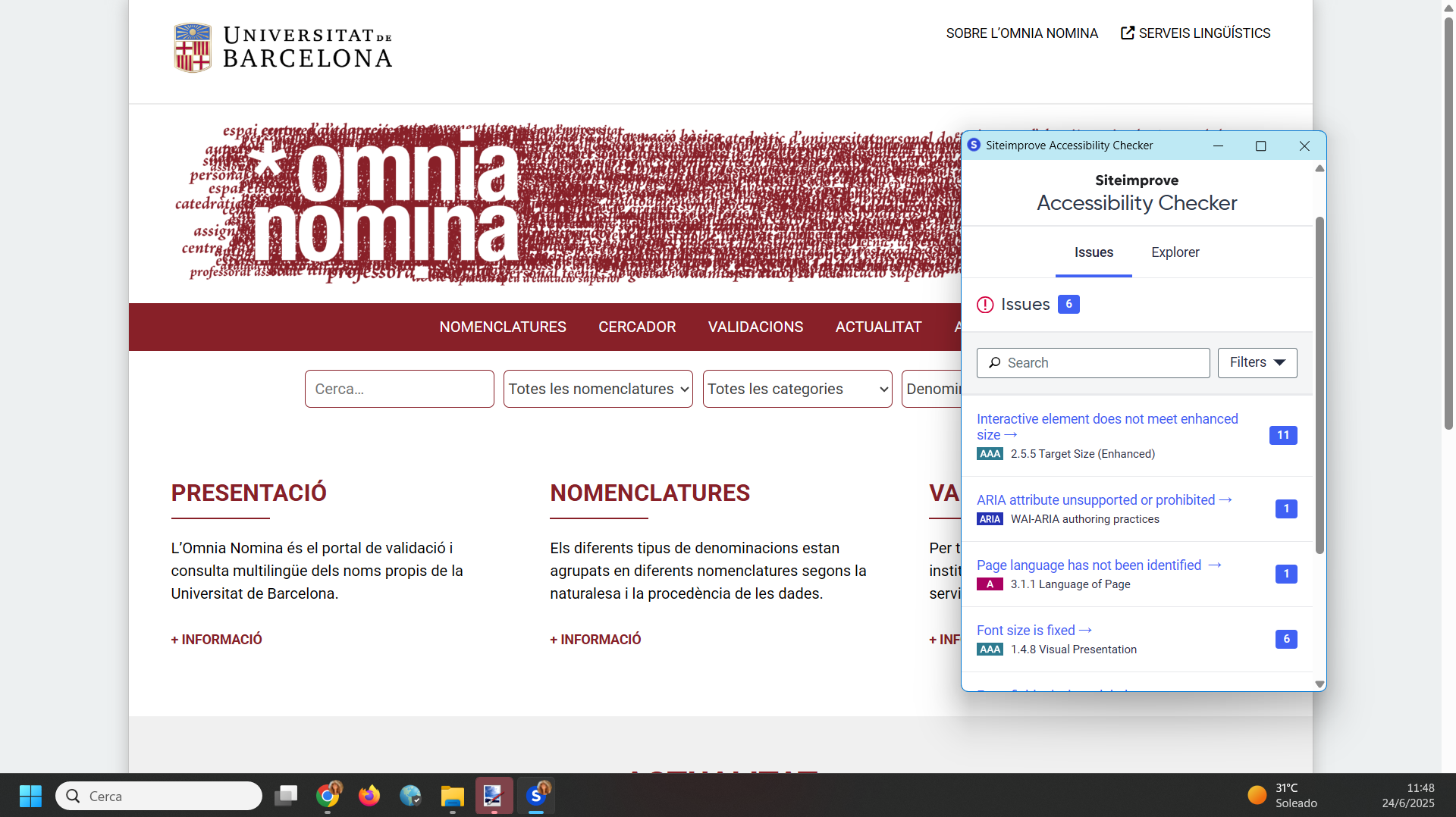Open the NOMENCLATURES navigation item

pyautogui.click(x=503, y=327)
